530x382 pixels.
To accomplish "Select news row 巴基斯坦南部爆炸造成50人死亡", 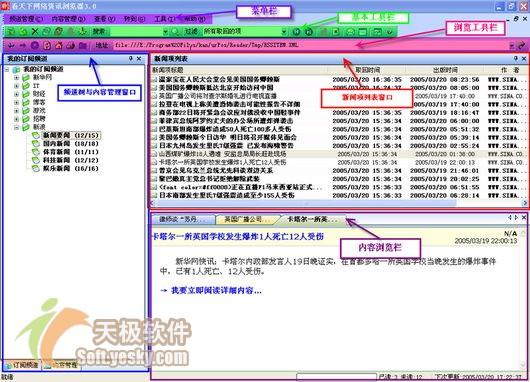I will (x=339, y=129).
